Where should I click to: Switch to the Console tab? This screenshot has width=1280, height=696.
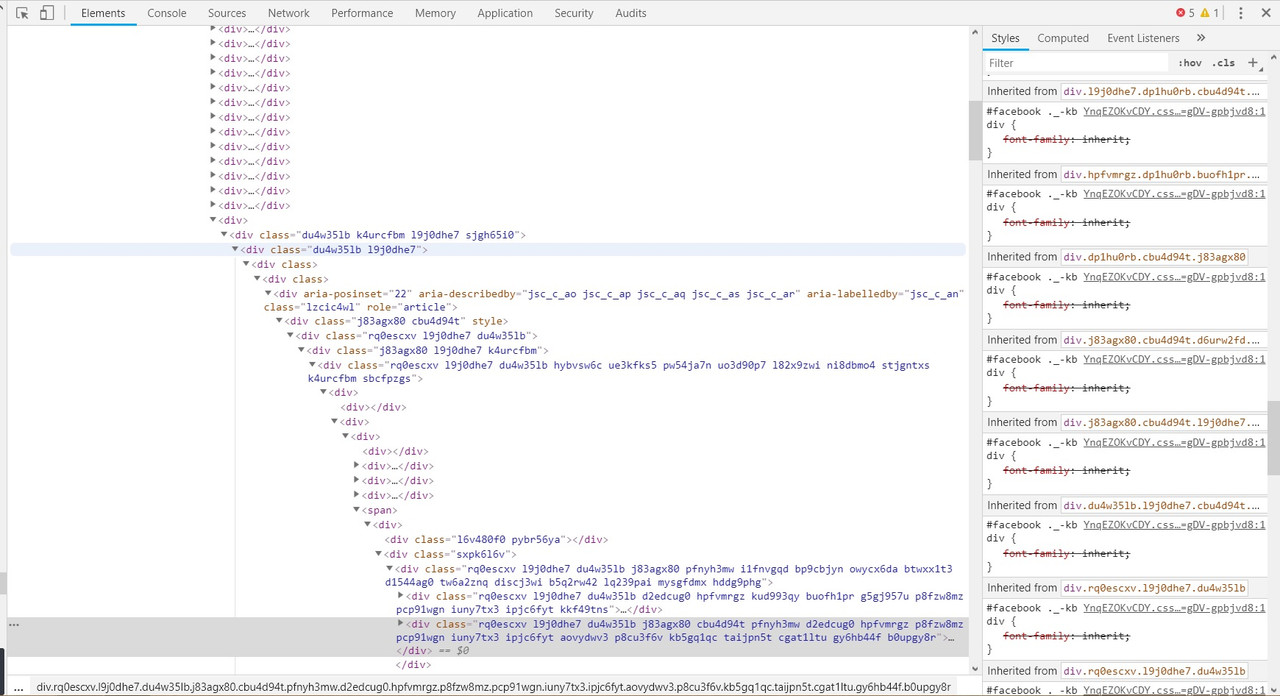tap(167, 13)
